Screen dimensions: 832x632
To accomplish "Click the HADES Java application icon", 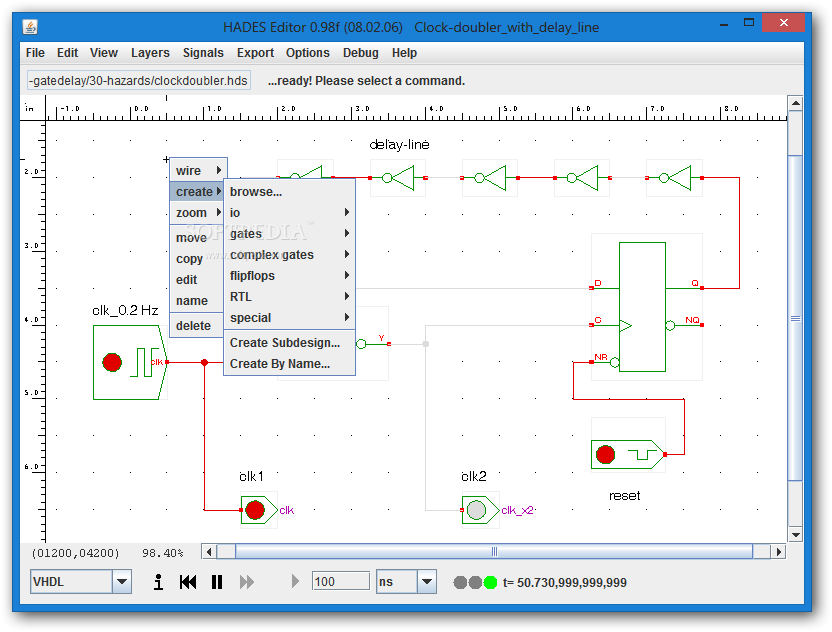I will pyautogui.click(x=30, y=27).
